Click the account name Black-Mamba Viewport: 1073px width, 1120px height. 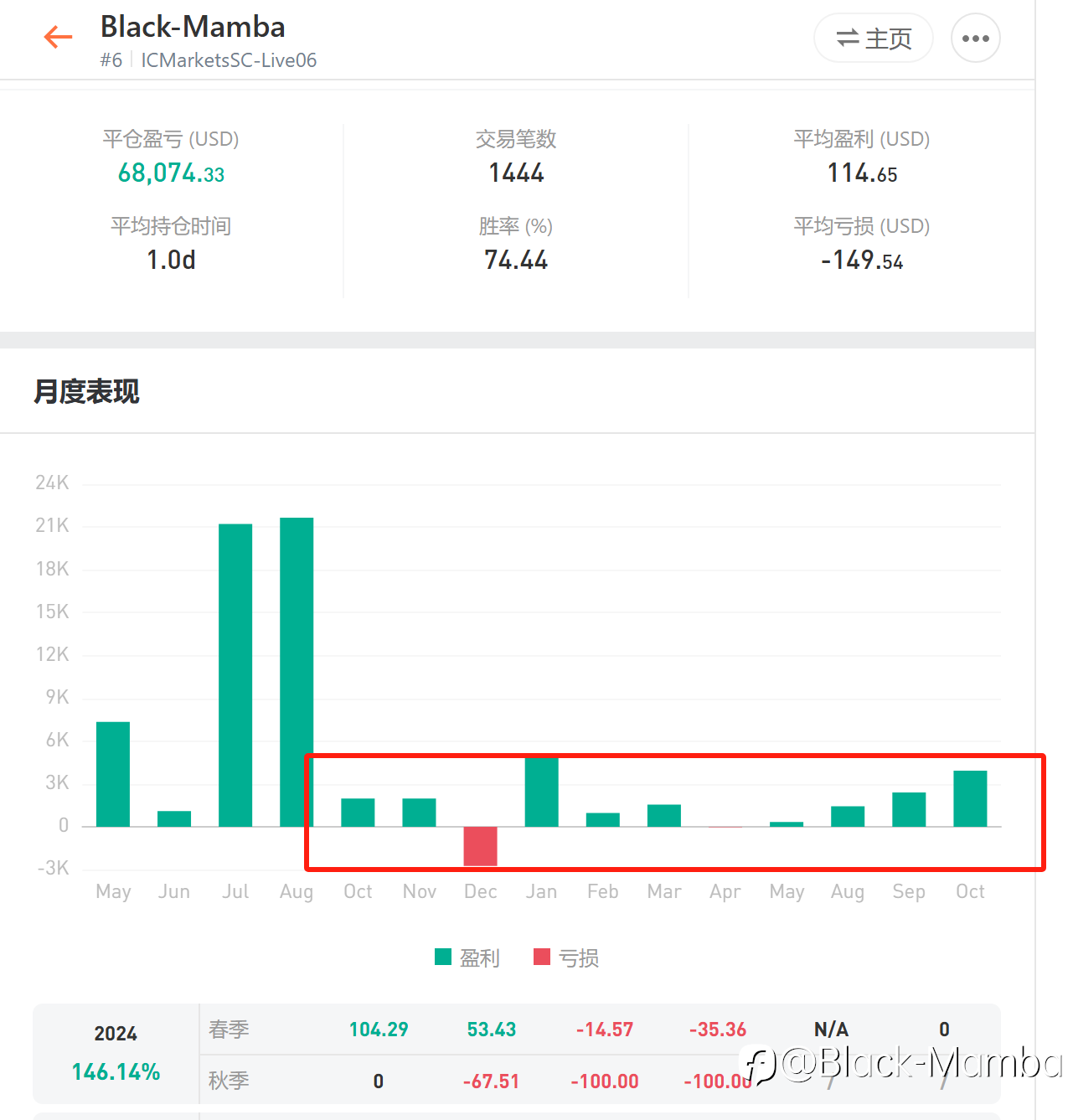(193, 27)
